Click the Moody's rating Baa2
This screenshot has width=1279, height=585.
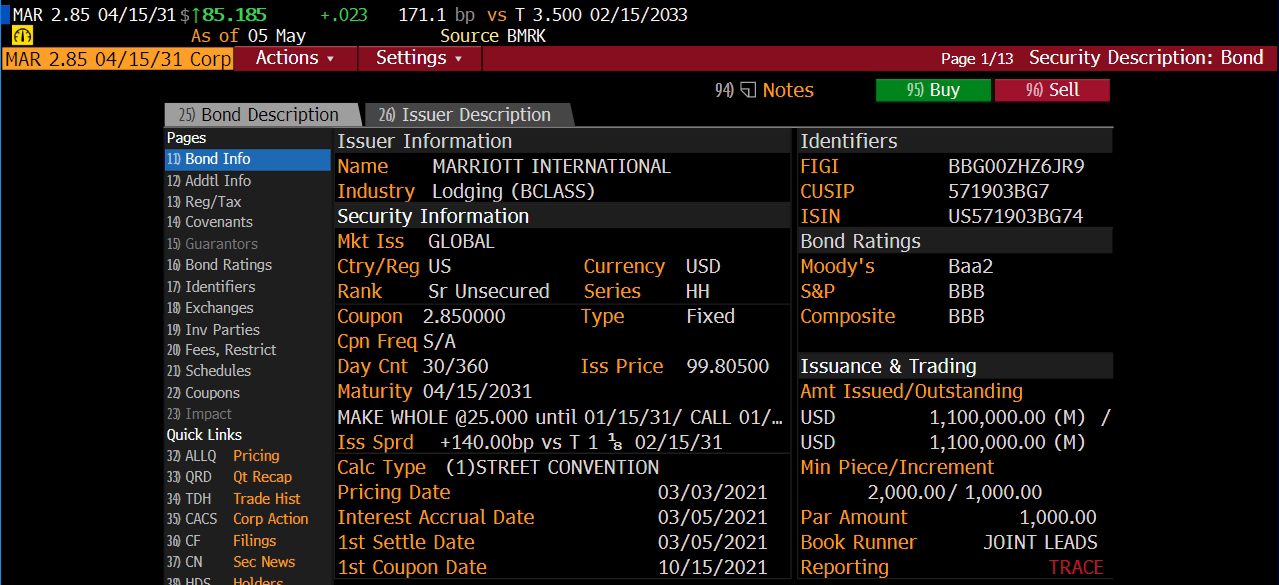(x=971, y=267)
